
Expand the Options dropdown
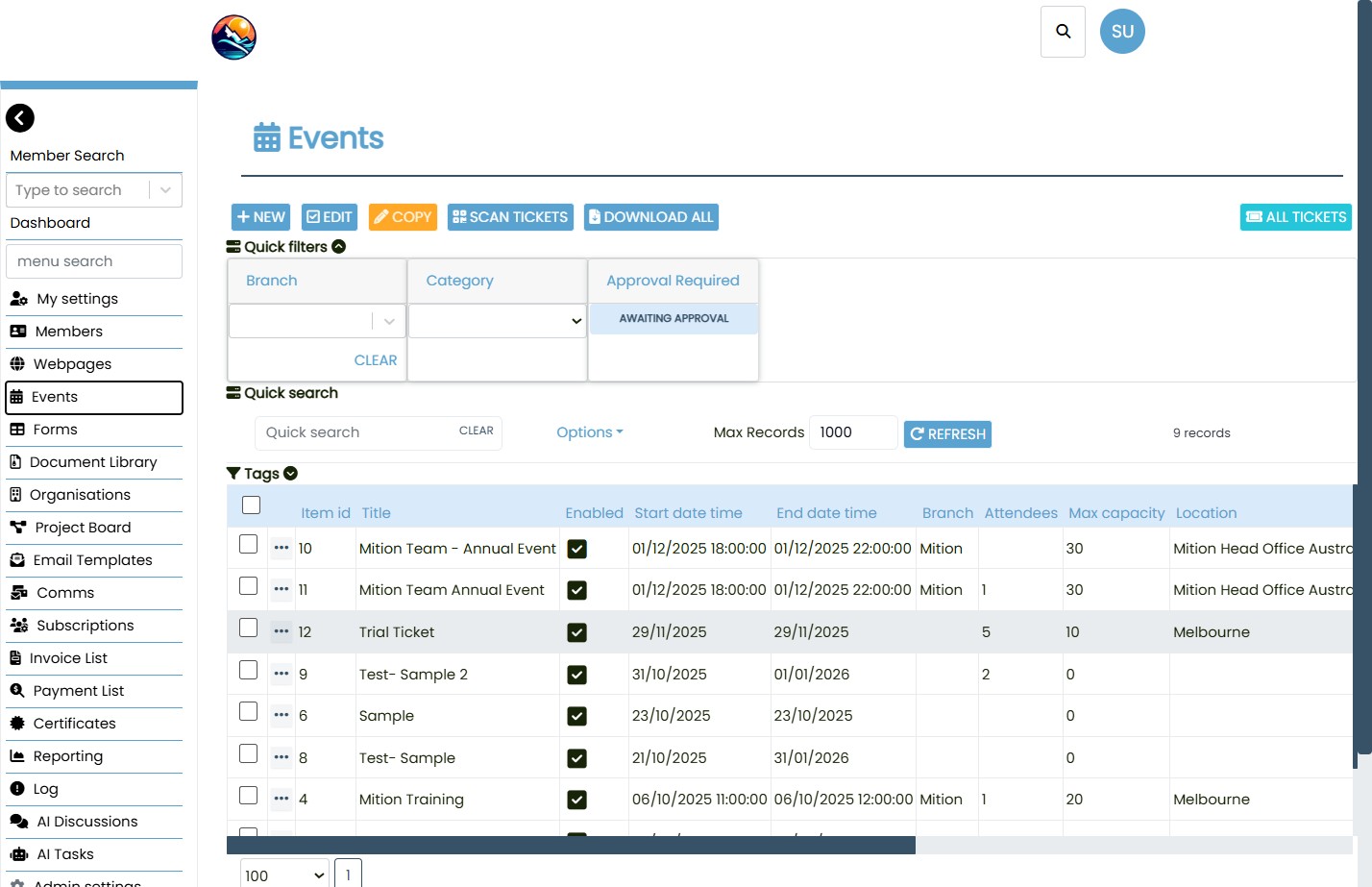[x=589, y=432]
